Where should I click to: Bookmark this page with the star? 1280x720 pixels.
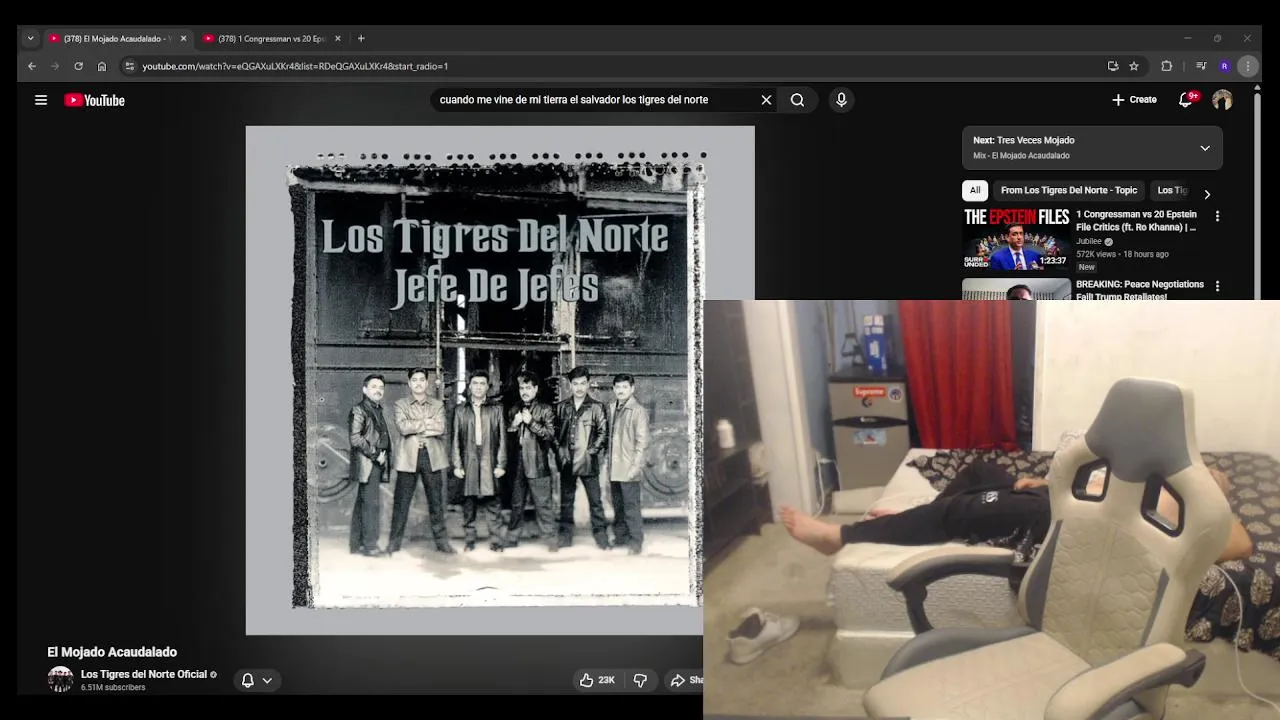[1134, 66]
